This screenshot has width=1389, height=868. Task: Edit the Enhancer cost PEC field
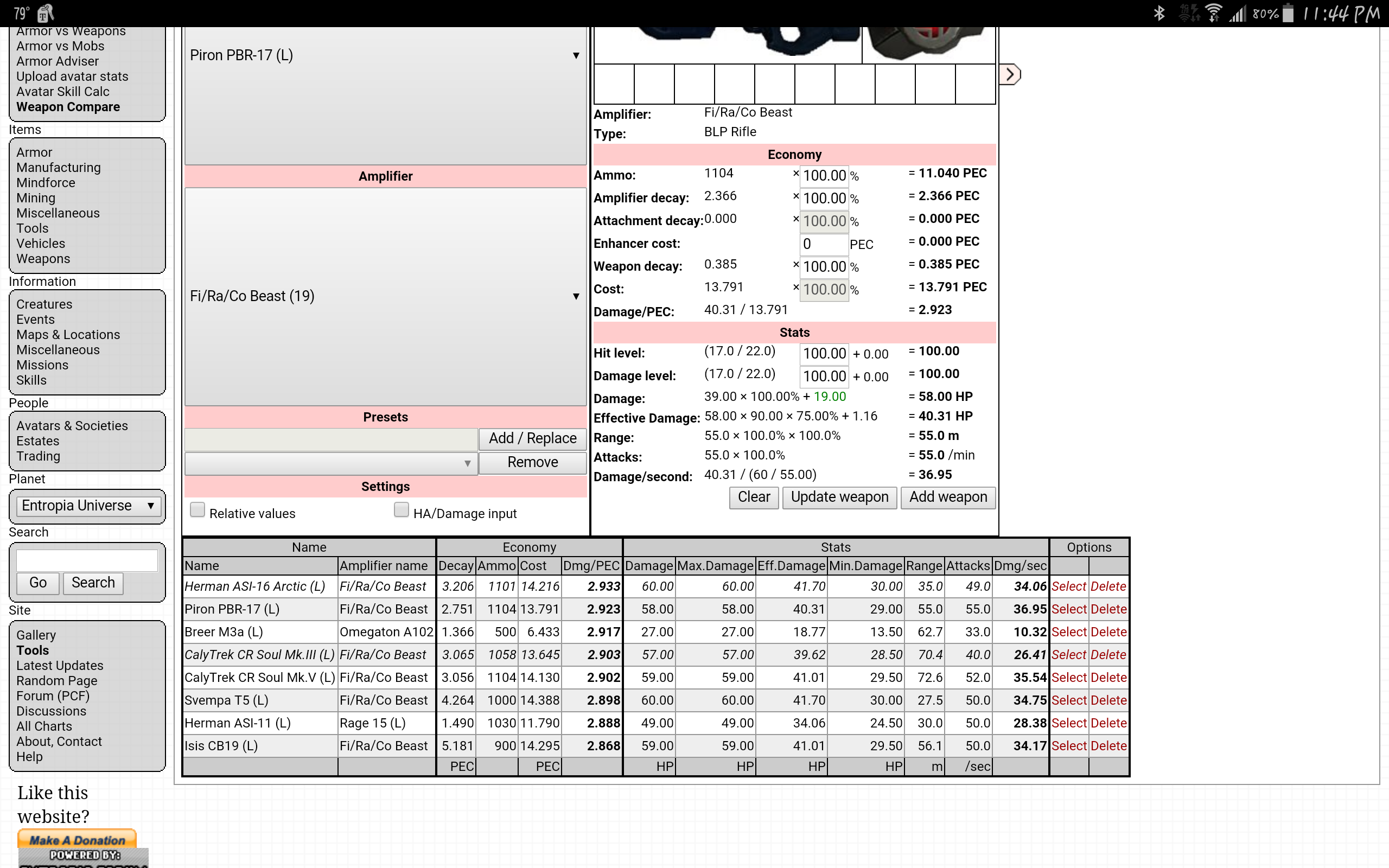[824, 244]
